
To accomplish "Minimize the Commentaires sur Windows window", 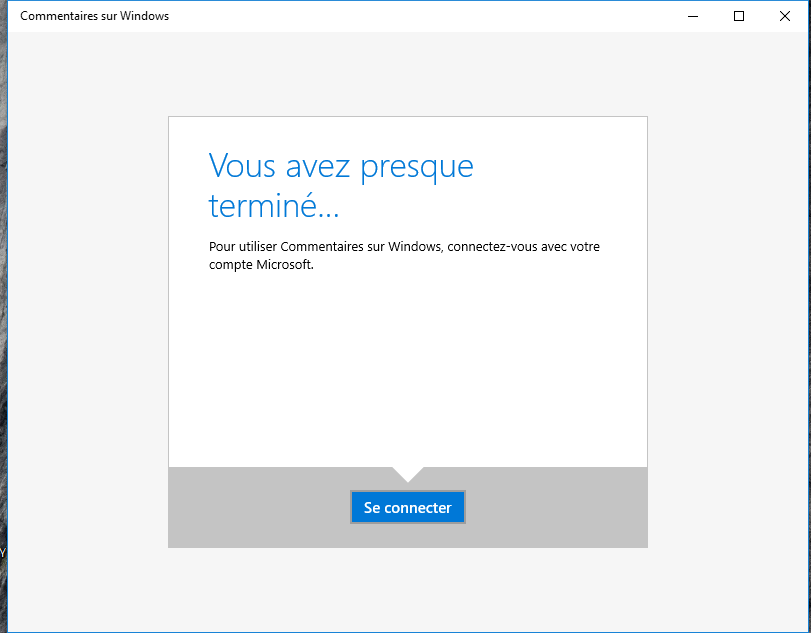I will point(693,16).
